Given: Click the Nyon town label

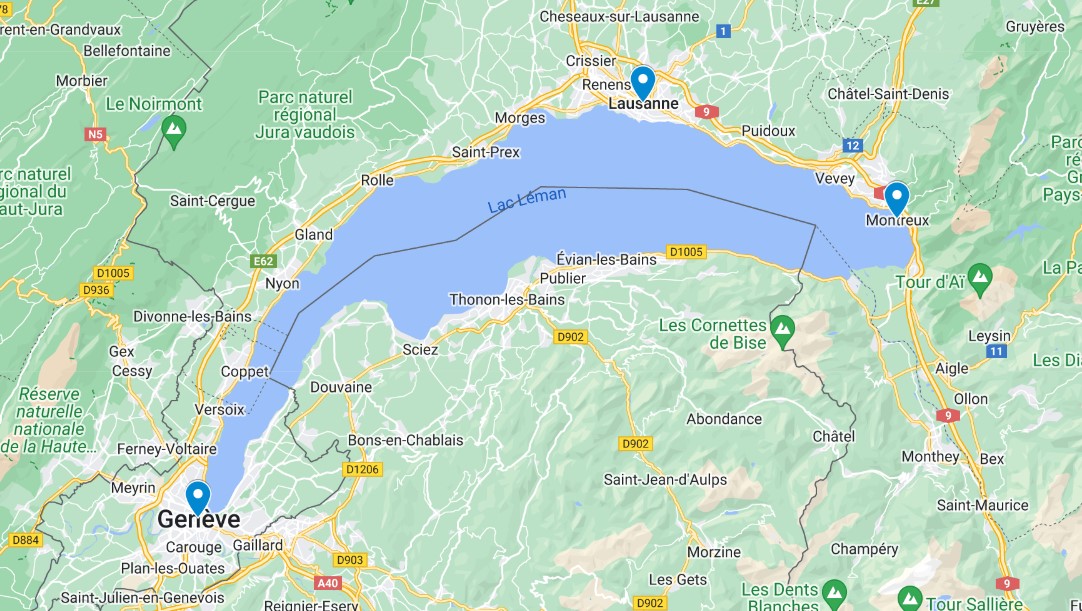Looking at the screenshot, I should pos(282,284).
